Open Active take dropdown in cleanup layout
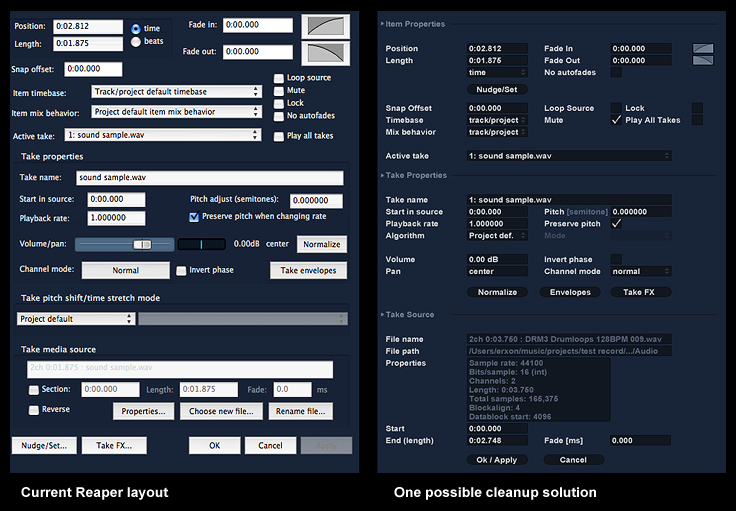 tap(569, 156)
